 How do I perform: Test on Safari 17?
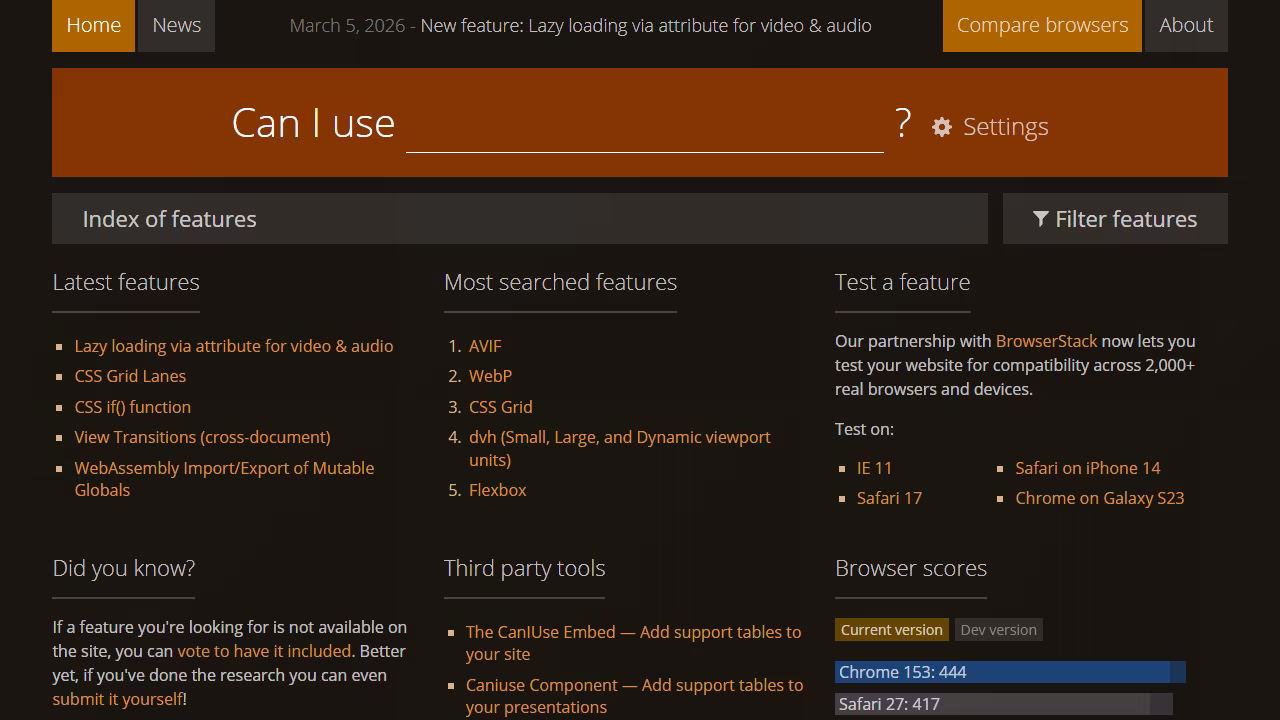point(889,498)
